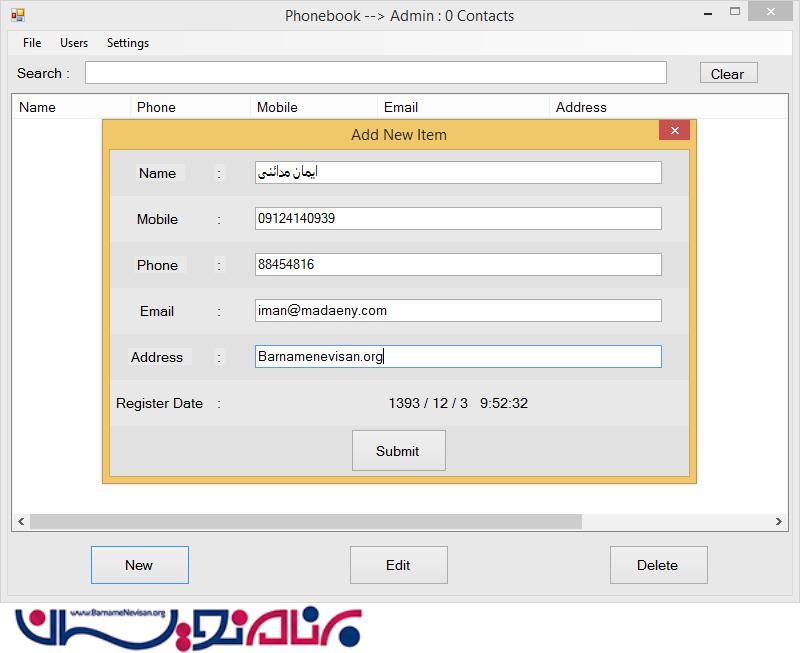Click the Name label in dialog
Image resolution: width=800 pixels, height=653 pixels.
click(157, 173)
